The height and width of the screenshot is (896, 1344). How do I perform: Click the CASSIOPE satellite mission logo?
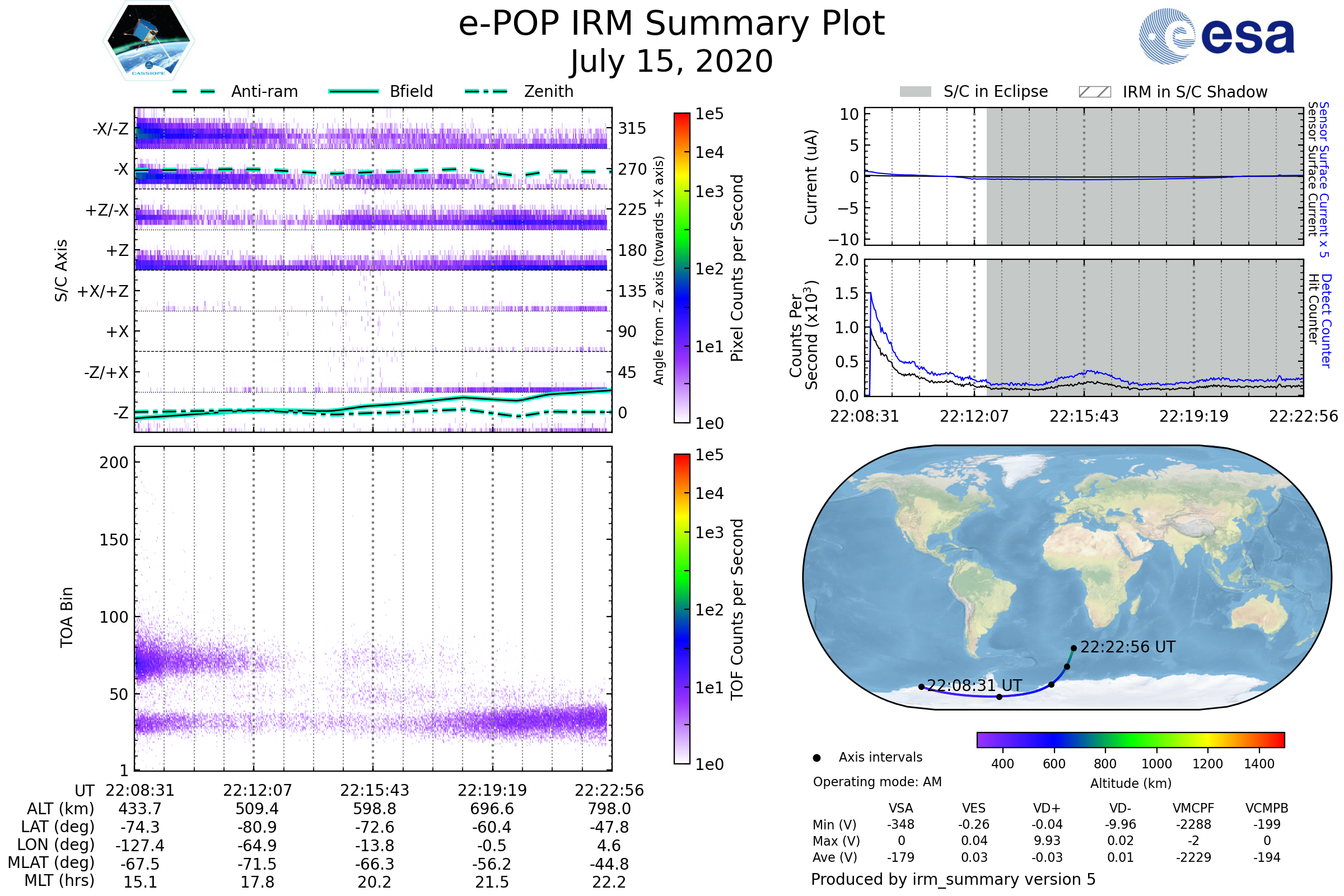pyautogui.click(x=148, y=41)
